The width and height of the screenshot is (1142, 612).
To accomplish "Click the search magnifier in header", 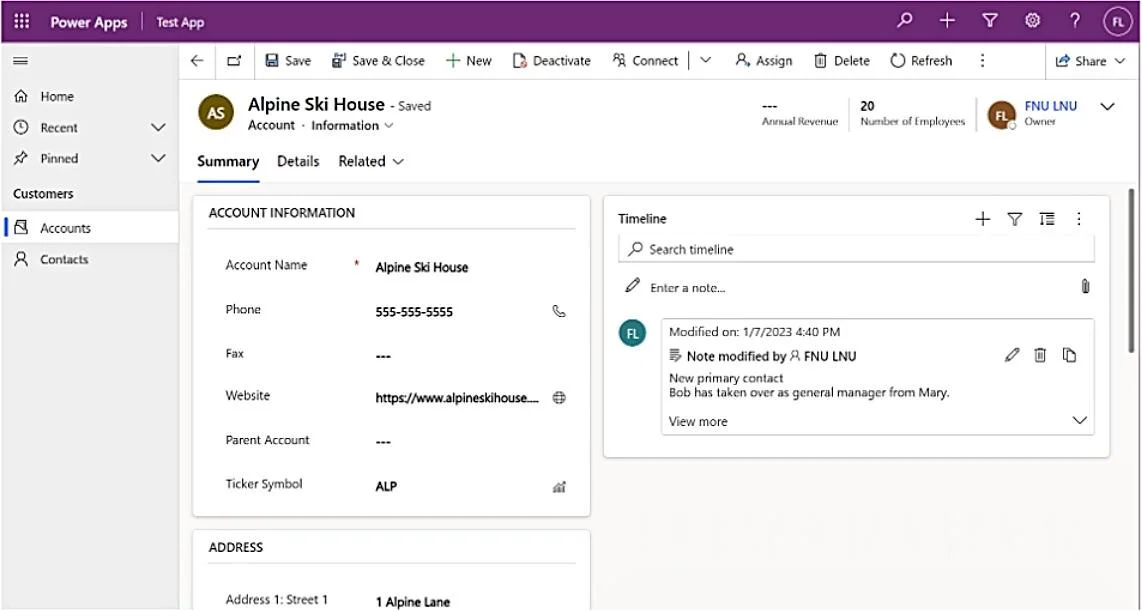I will pos(905,21).
